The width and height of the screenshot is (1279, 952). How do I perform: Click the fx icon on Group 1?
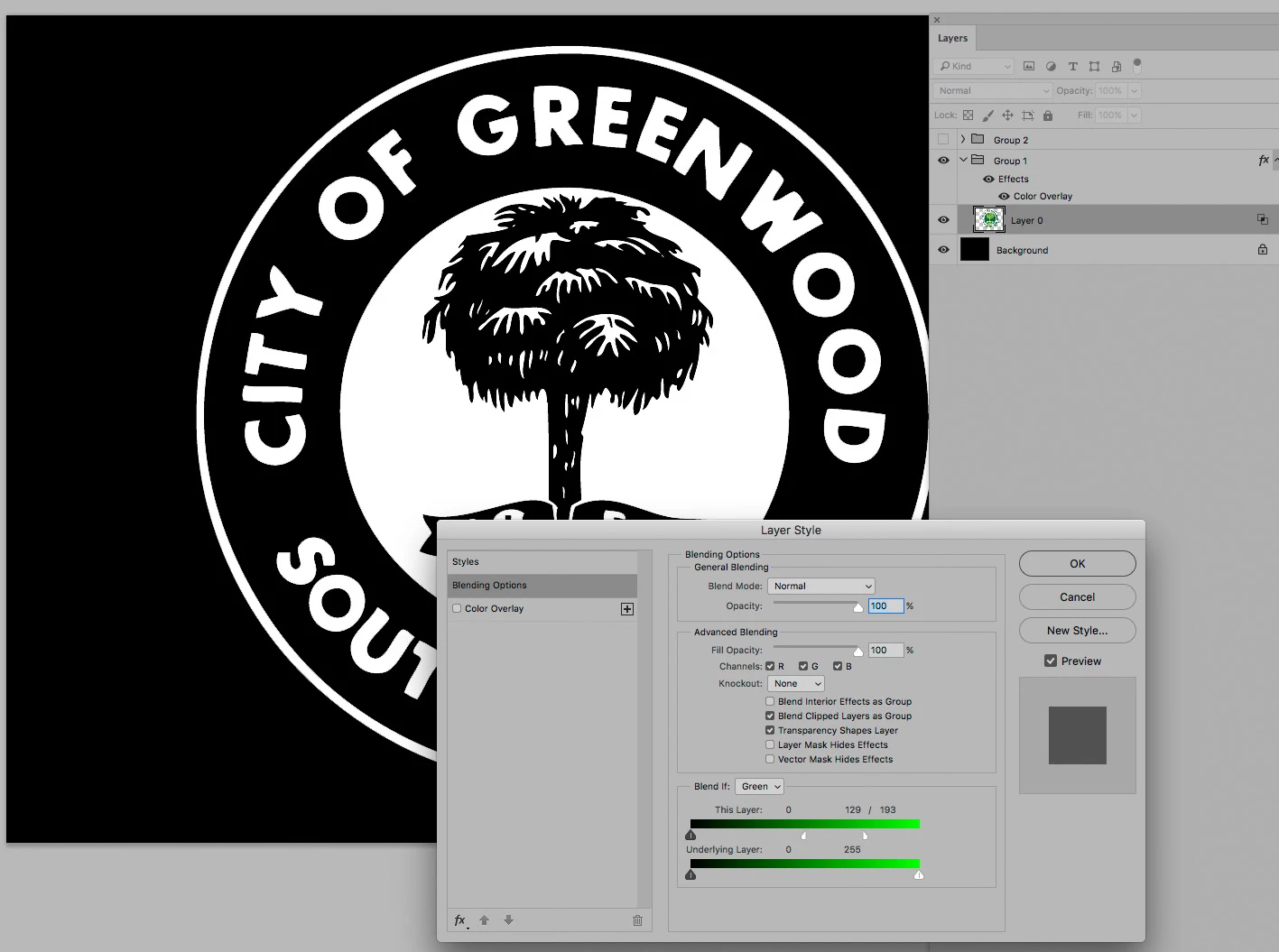click(1264, 160)
